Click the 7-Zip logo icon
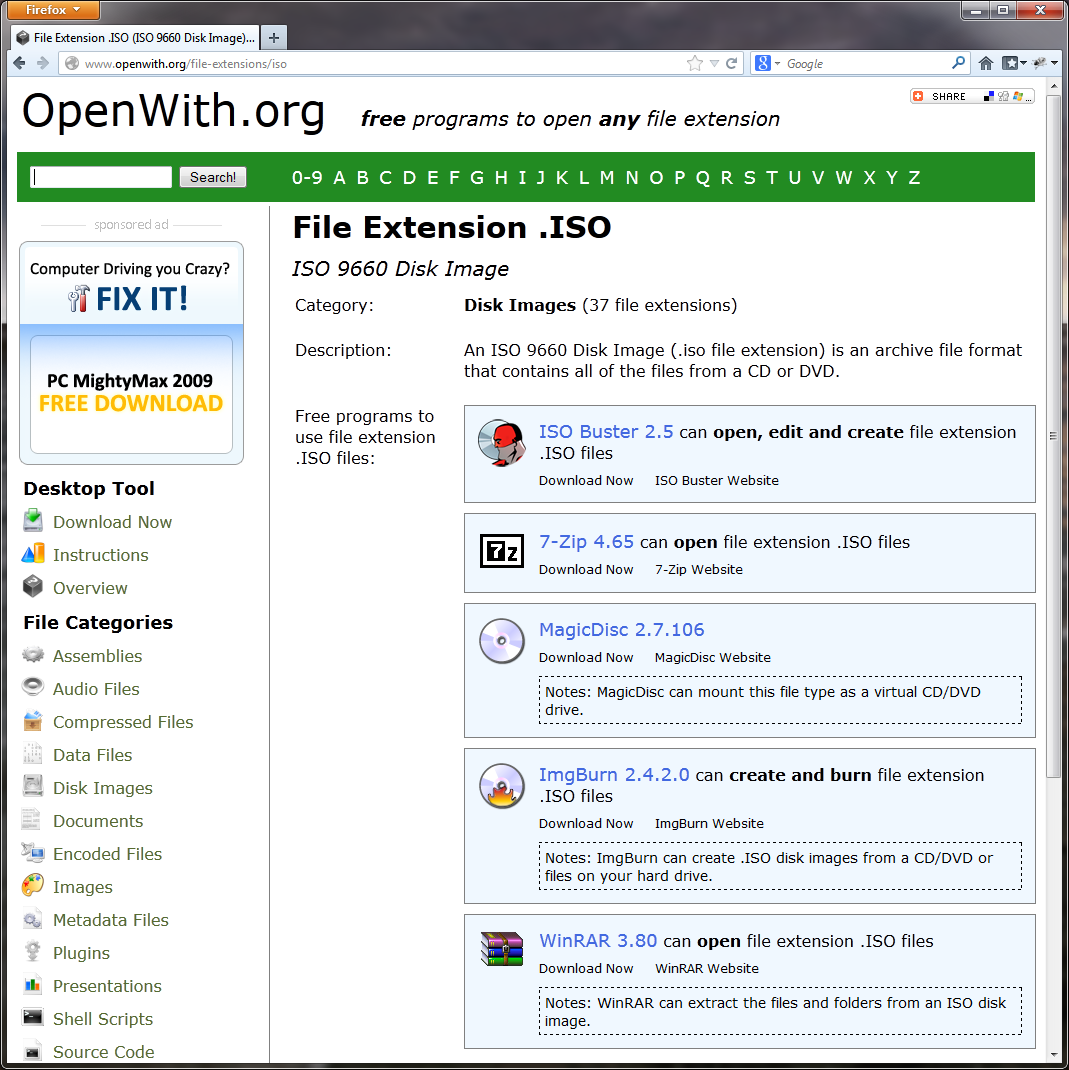This screenshot has width=1069, height=1070. point(501,551)
